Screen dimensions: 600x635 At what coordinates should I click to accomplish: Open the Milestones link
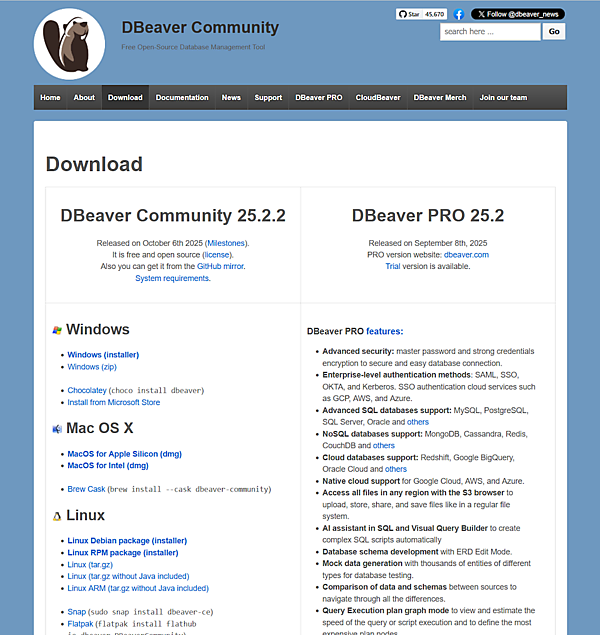[226, 243]
